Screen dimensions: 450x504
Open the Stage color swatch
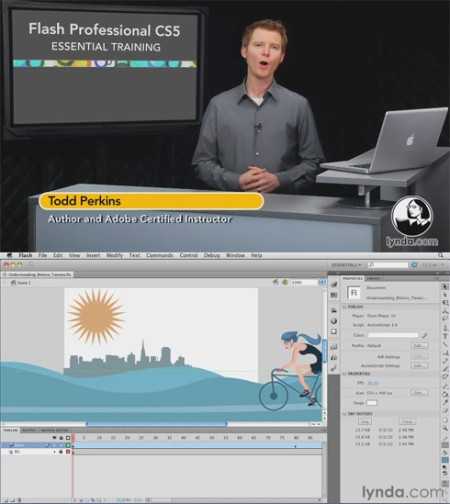[x=372, y=403]
